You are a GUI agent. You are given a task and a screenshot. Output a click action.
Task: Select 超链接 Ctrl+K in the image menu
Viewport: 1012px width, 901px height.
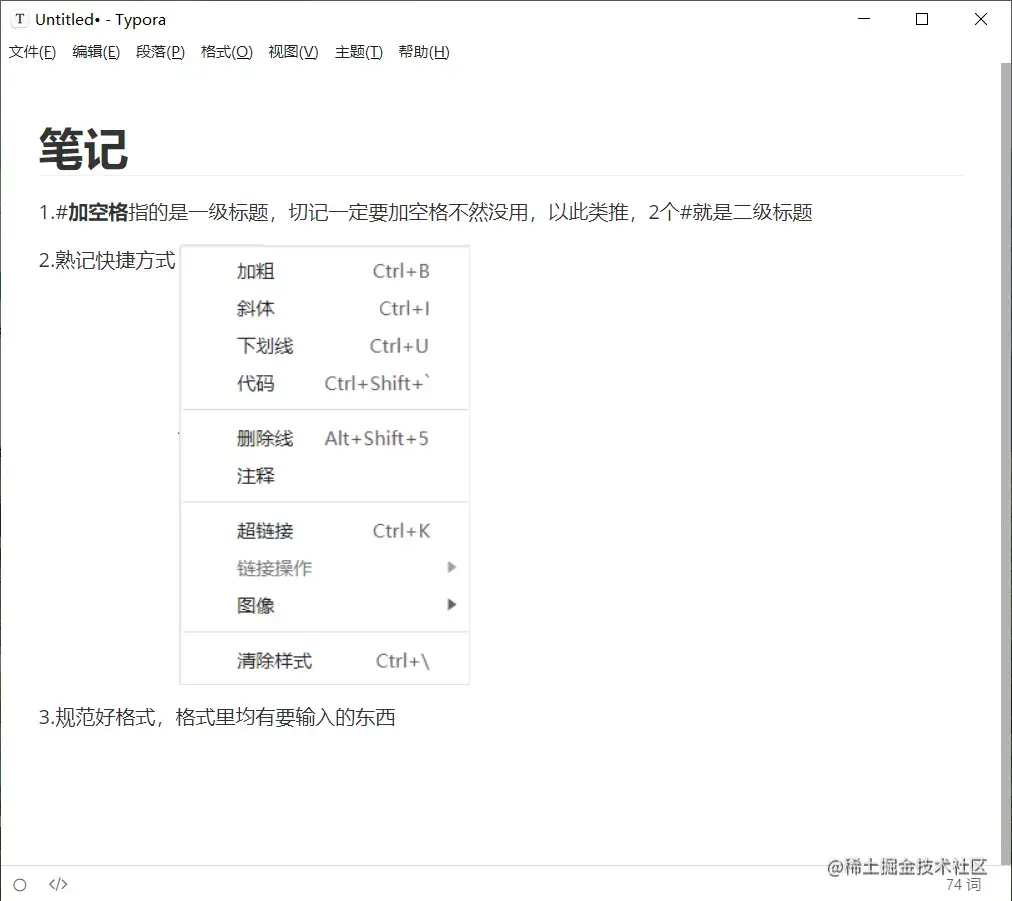click(325, 531)
